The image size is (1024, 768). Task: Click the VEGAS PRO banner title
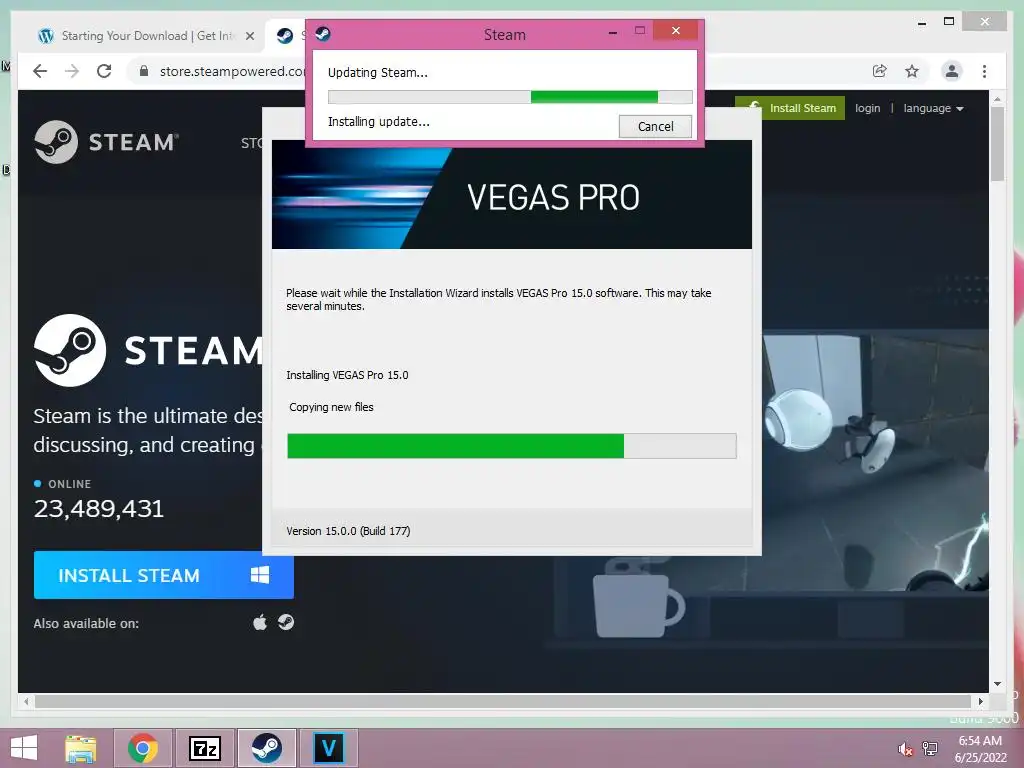click(x=553, y=197)
